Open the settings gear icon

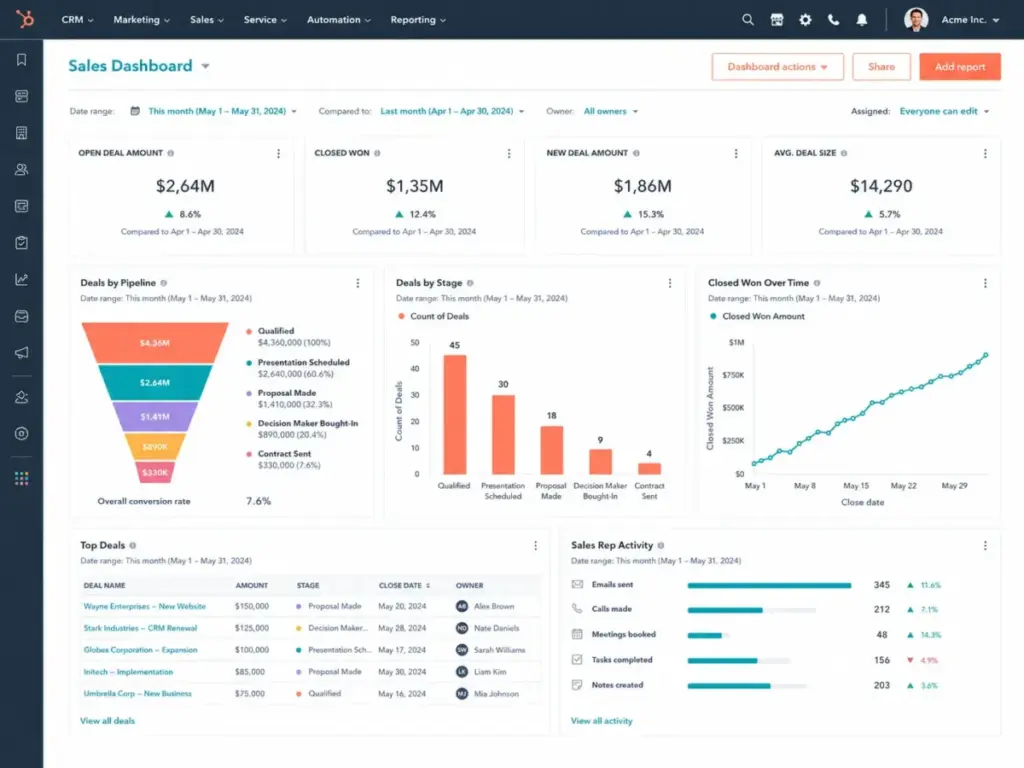[x=805, y=20]
